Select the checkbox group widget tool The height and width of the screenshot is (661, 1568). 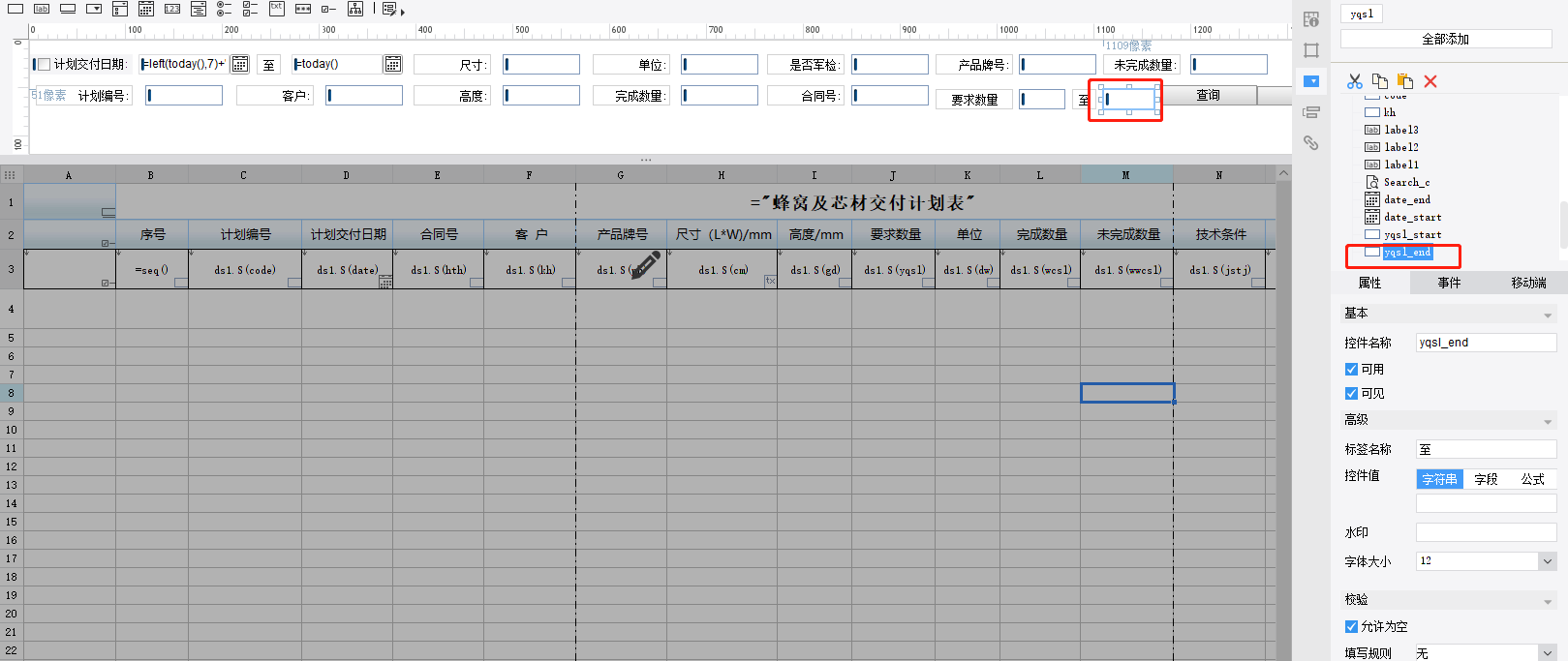[x=251, y=9]
